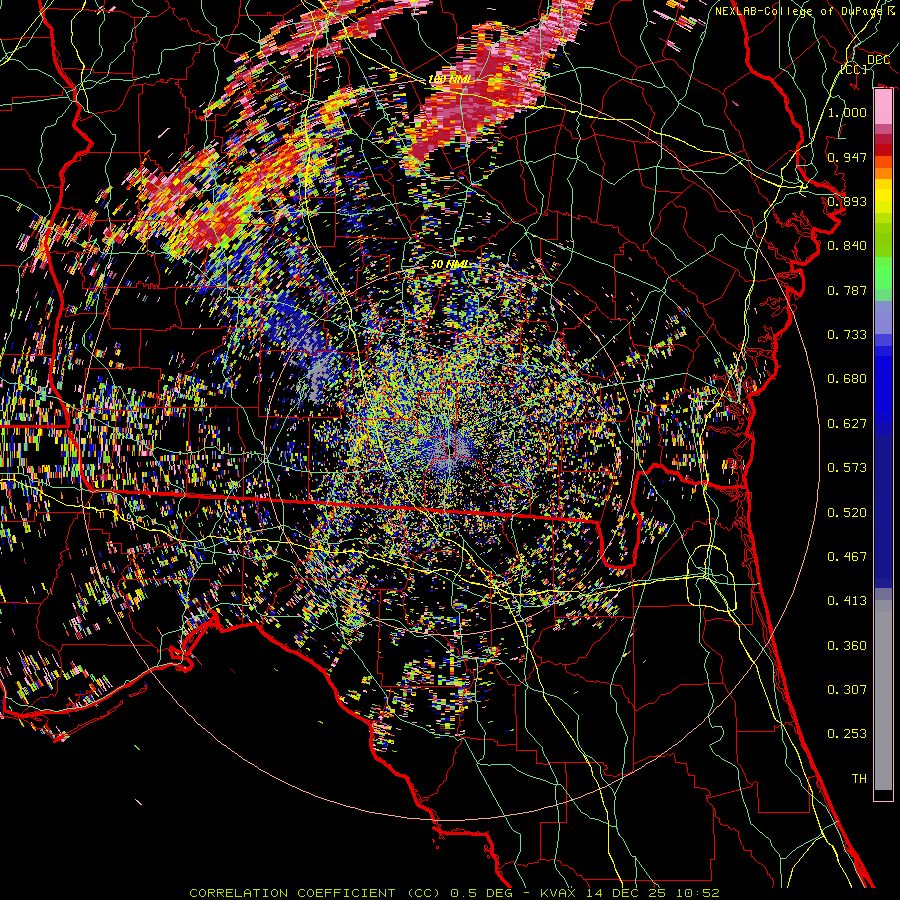
Task: Click the 14 DEC 25 date in the caption
Action: [626, 893]
